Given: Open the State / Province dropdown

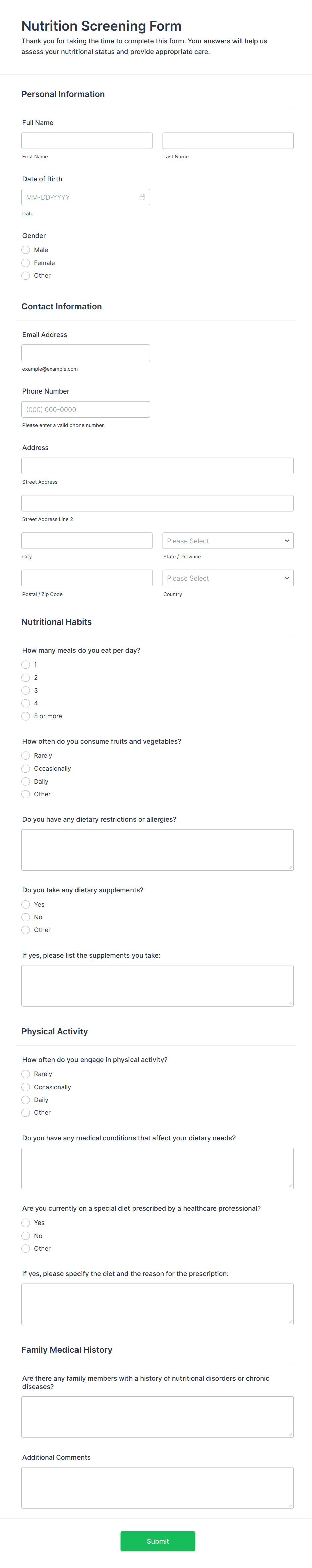Looking at the screenshot, I should [228, 540].
